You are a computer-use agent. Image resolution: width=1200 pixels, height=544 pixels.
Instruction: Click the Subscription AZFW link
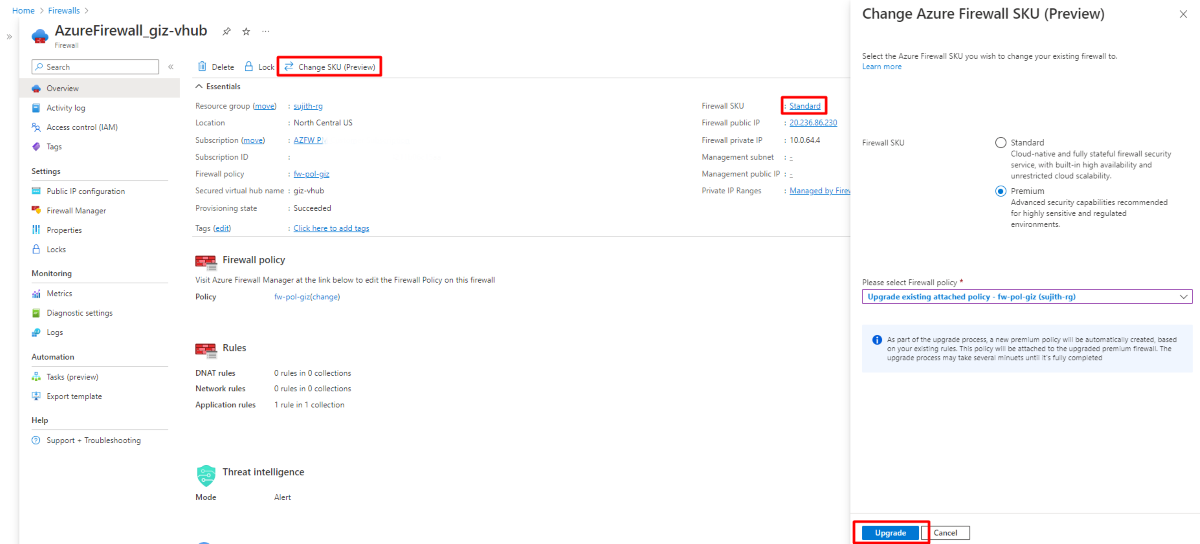[x=308, y=140]
